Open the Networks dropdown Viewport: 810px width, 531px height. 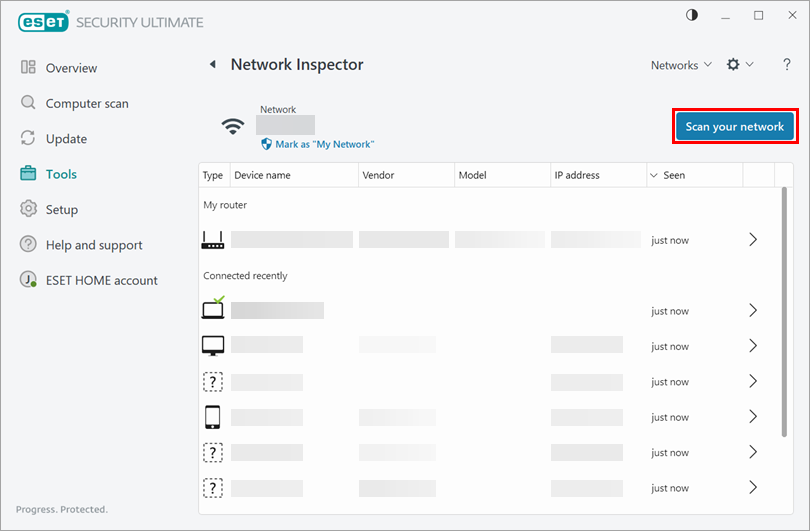681,65
